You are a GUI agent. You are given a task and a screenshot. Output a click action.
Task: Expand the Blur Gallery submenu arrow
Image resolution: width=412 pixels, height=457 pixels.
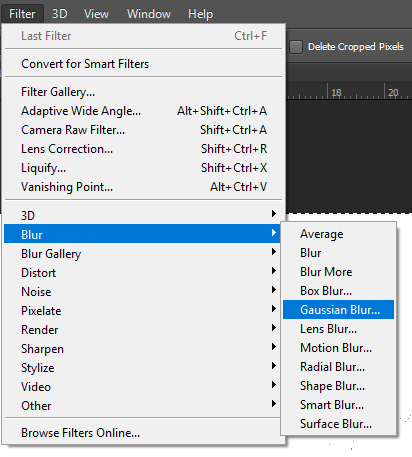click(x=274, y=252)
